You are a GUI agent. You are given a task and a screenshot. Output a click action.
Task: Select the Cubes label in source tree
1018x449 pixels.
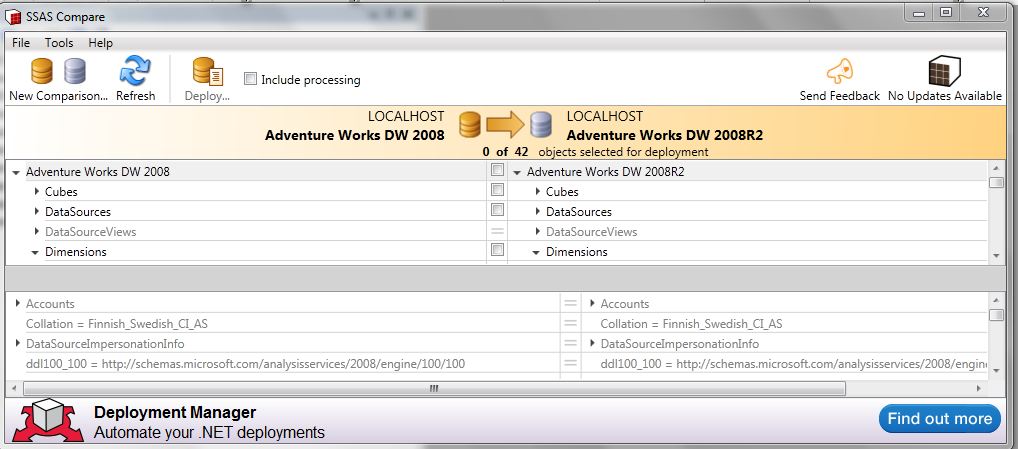coord(61,191)
